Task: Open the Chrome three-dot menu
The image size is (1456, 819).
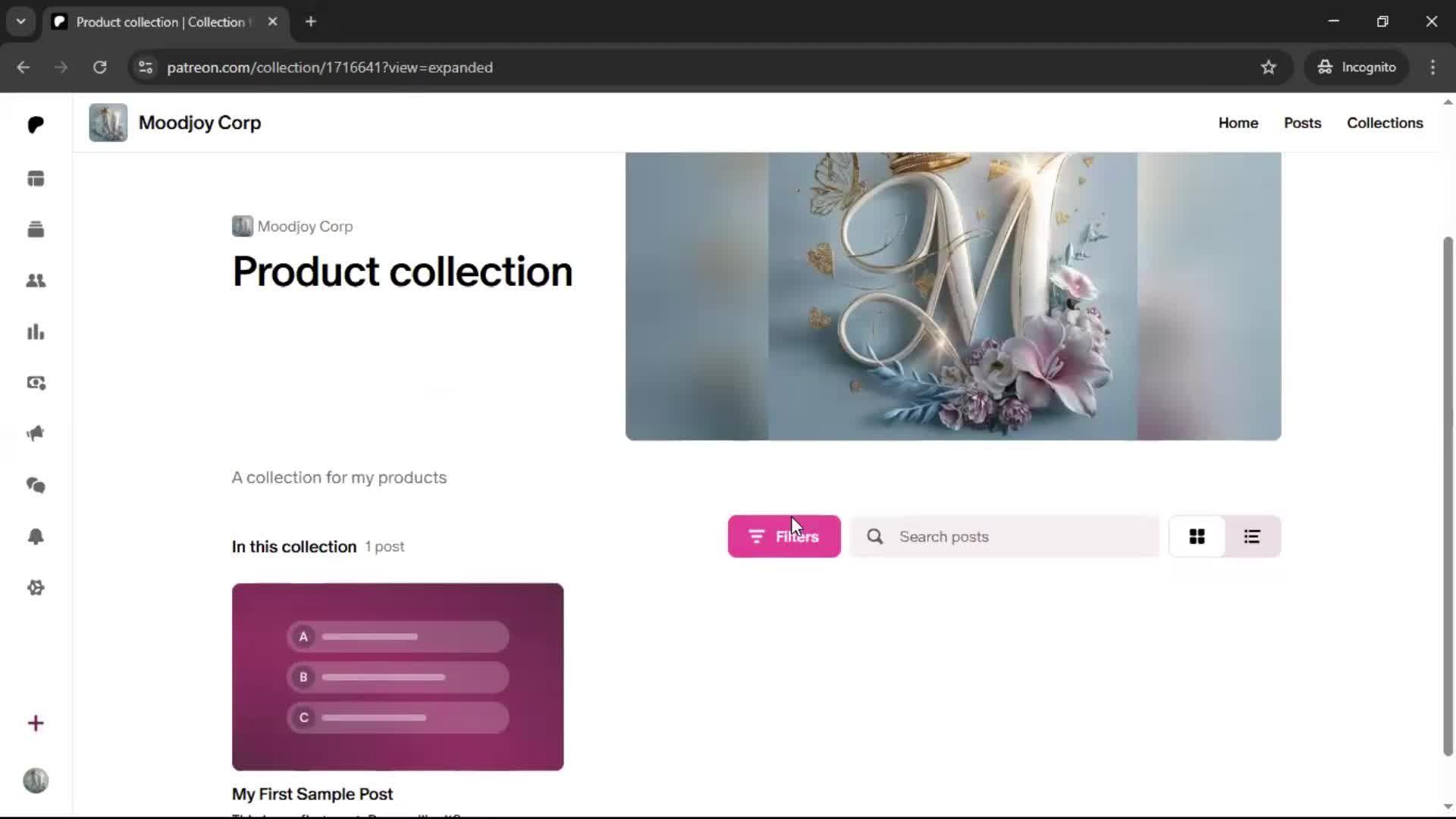Action: 1432,67
